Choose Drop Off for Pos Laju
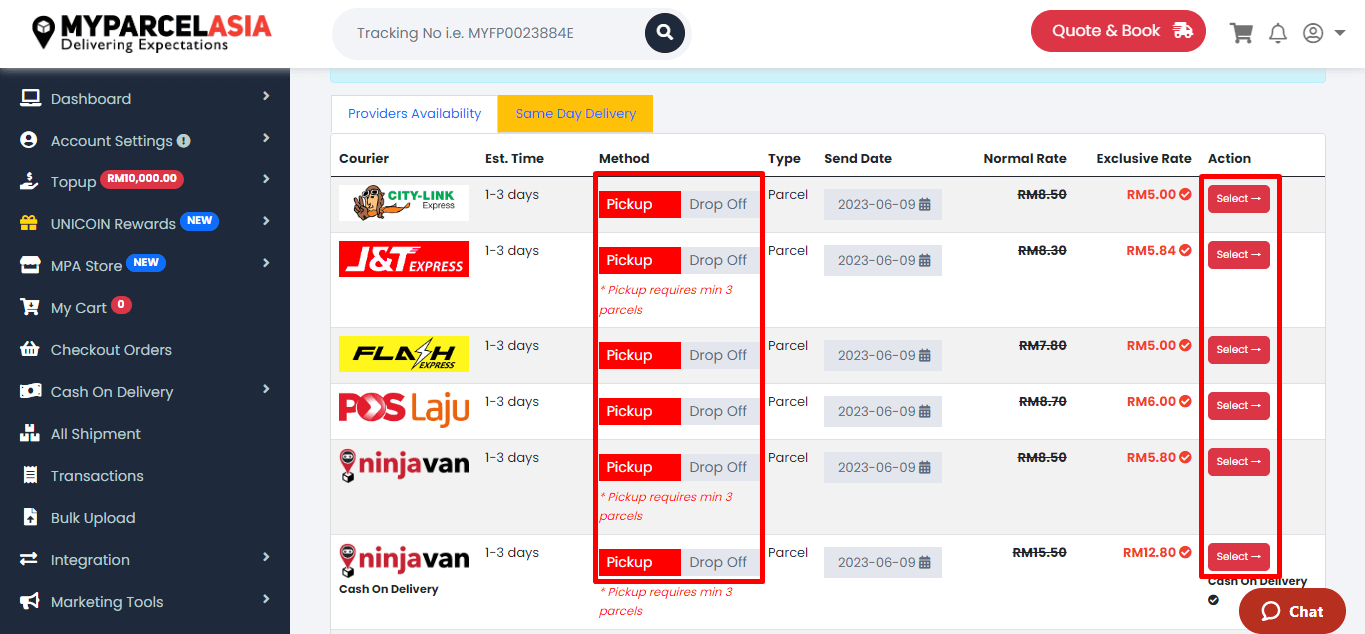This screenshot has height=634, width=1365. (718, 411)
